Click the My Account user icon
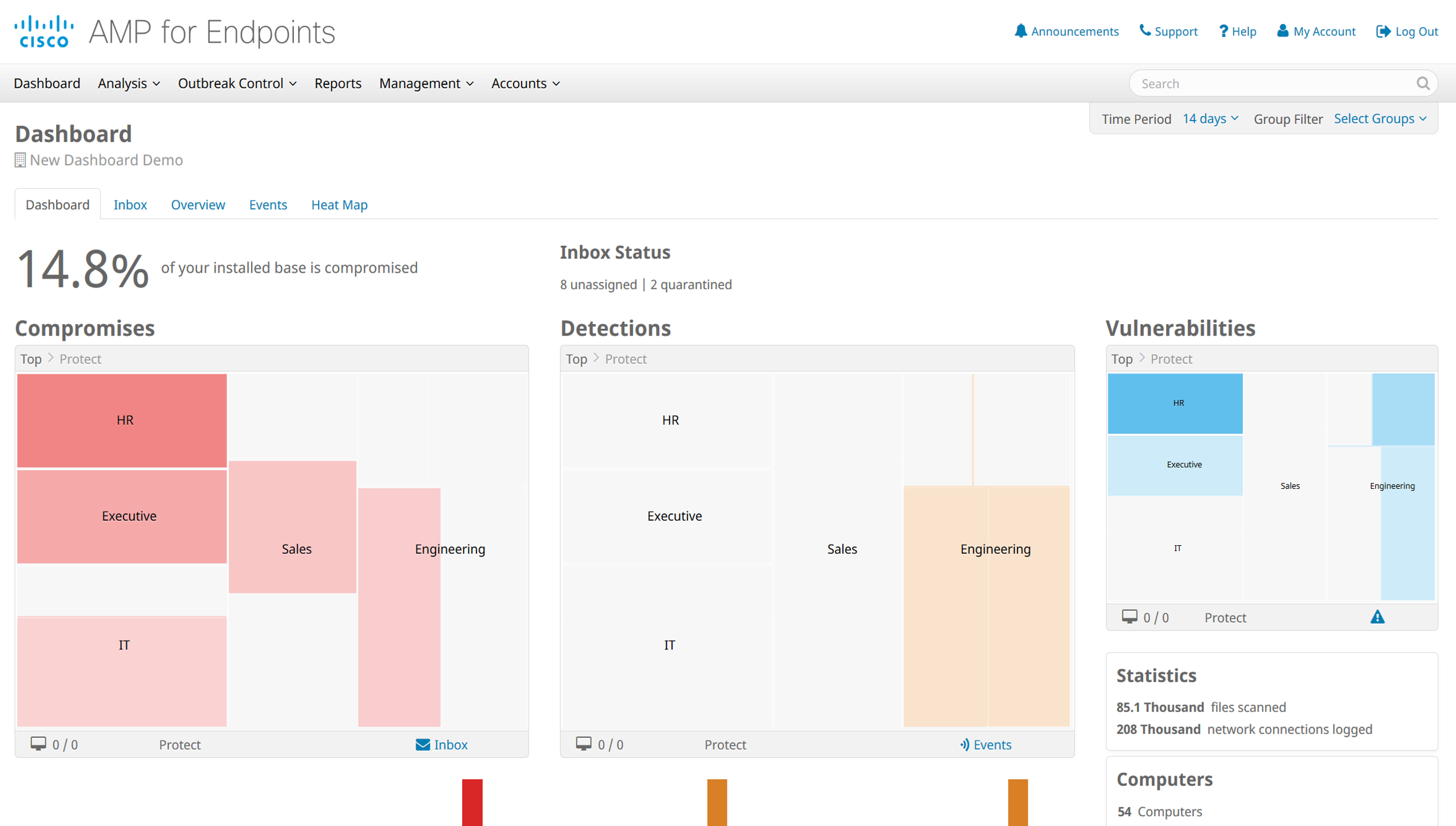This screenshot has width=1456, height=826. [x=1283, y=31]
